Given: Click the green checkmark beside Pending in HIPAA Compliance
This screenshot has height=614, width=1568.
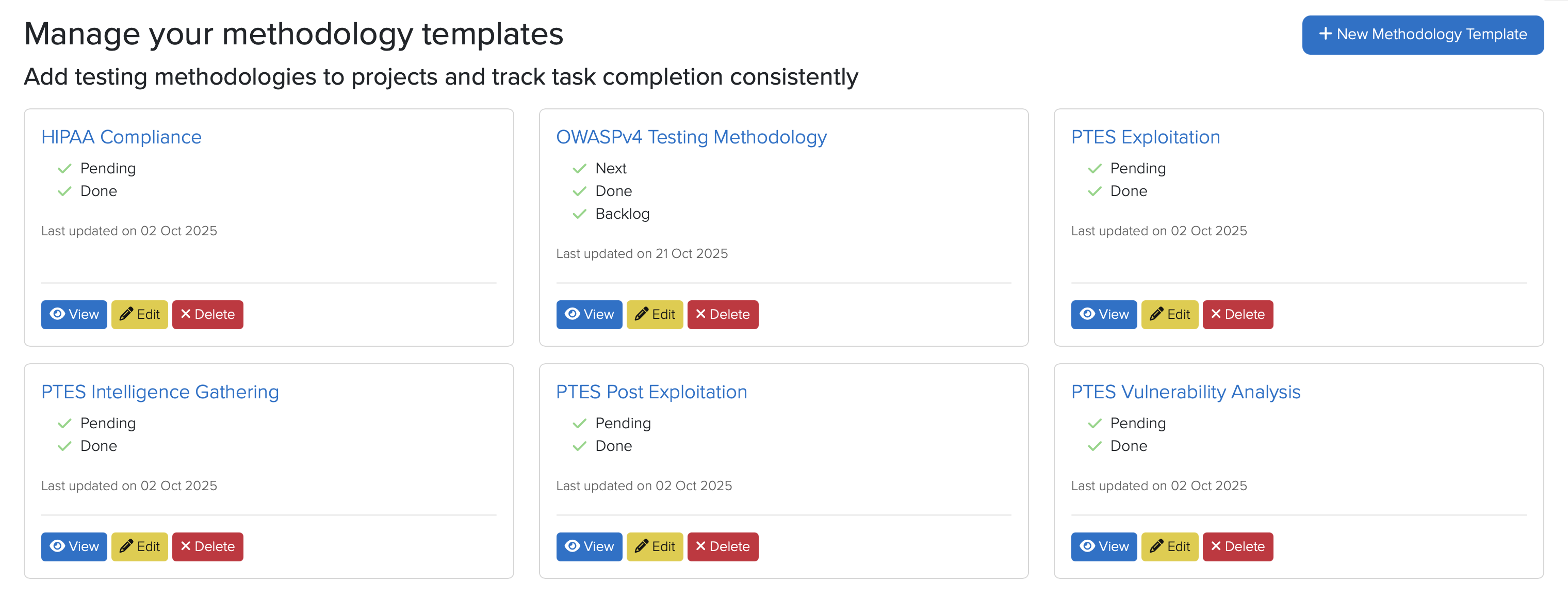Looking at the screenshot, I should coord(64,168).
